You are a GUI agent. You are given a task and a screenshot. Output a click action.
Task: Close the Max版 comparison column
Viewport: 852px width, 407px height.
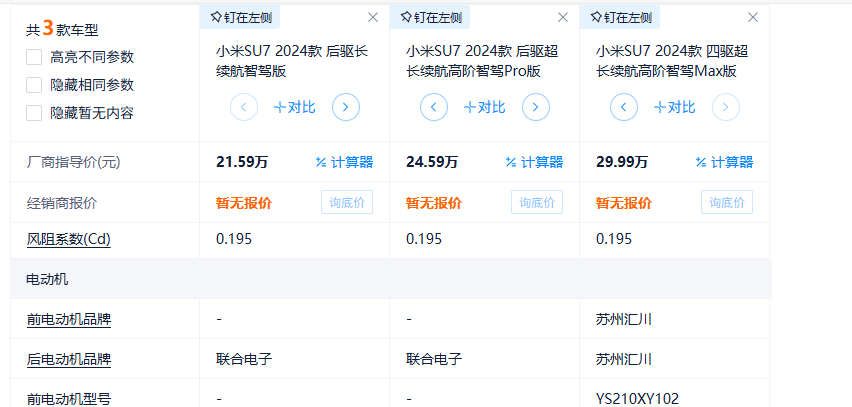(x=753, y=17)
